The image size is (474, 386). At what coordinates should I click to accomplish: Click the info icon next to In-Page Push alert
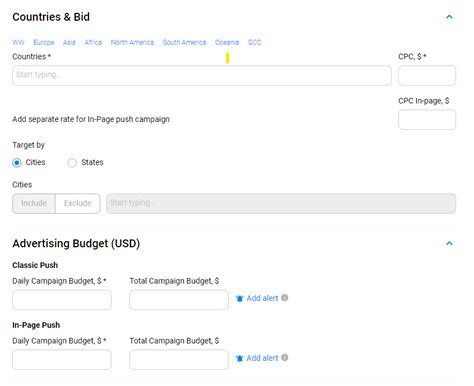click(x=284, y=357)
